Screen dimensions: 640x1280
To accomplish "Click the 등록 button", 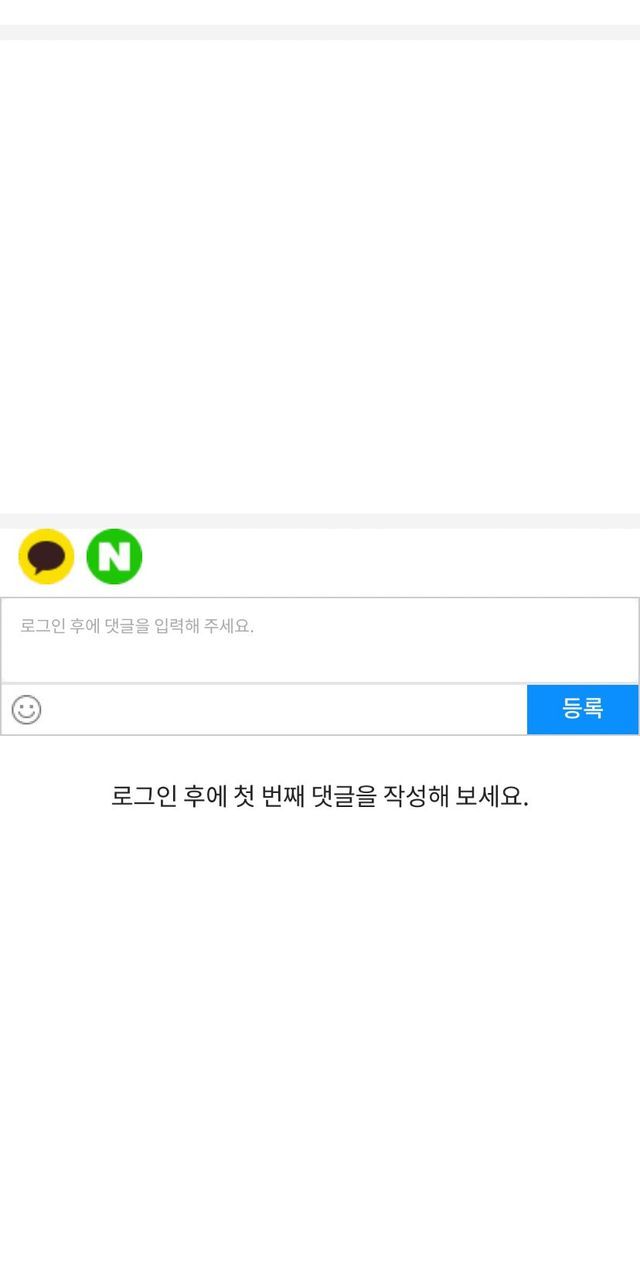I will coord(582,710).
